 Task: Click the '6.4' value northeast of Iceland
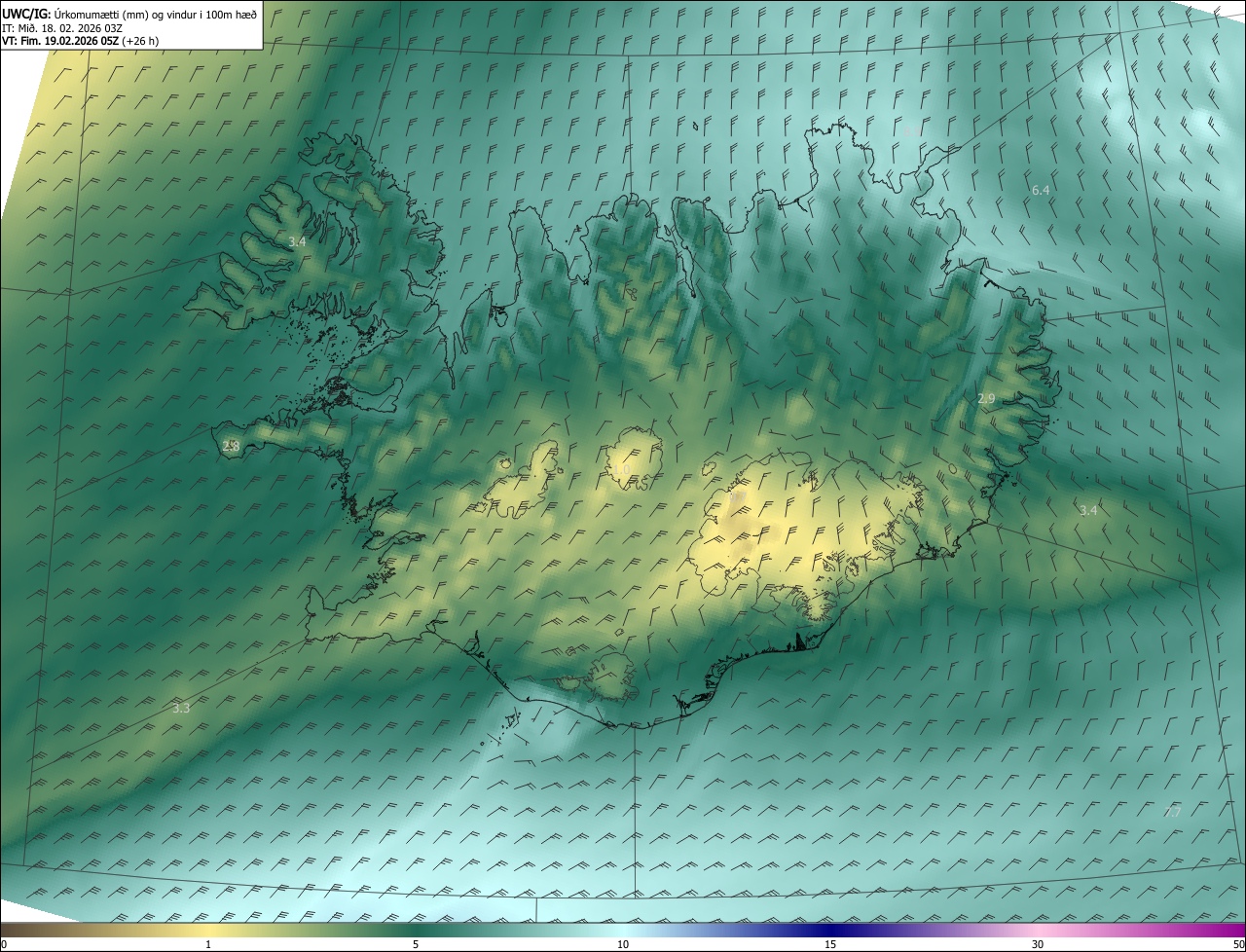(x=1041, y=190)
